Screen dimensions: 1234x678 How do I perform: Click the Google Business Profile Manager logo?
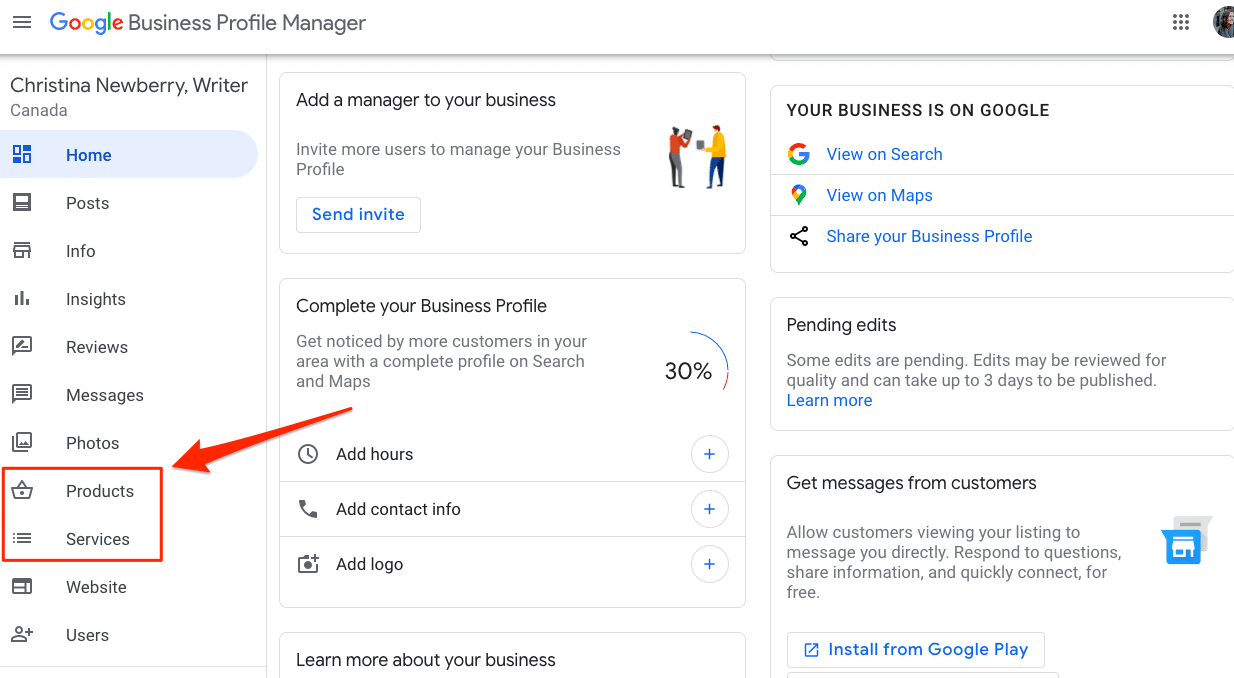(x=208, y=22)
